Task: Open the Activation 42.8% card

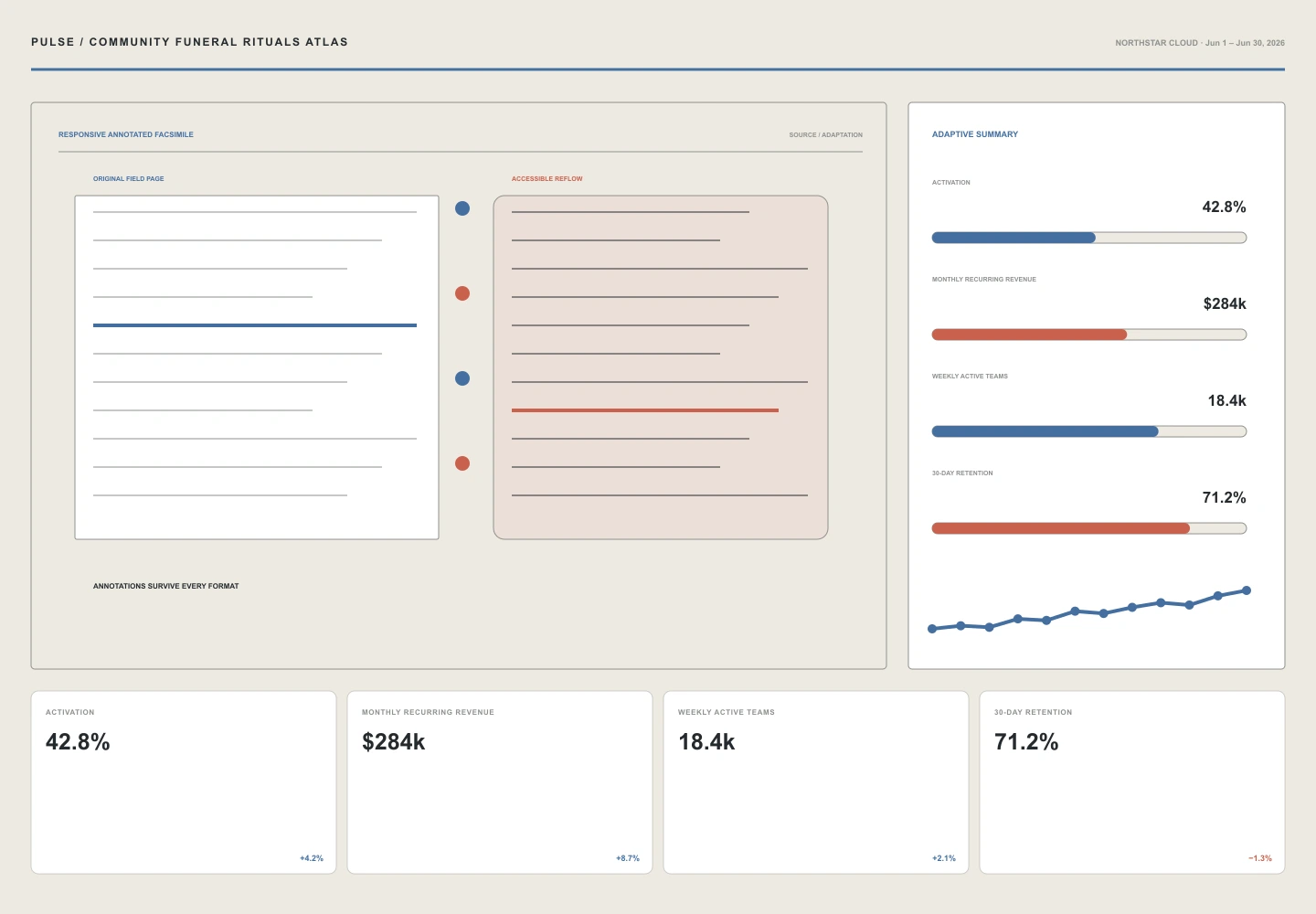Action: pos(184,782)
